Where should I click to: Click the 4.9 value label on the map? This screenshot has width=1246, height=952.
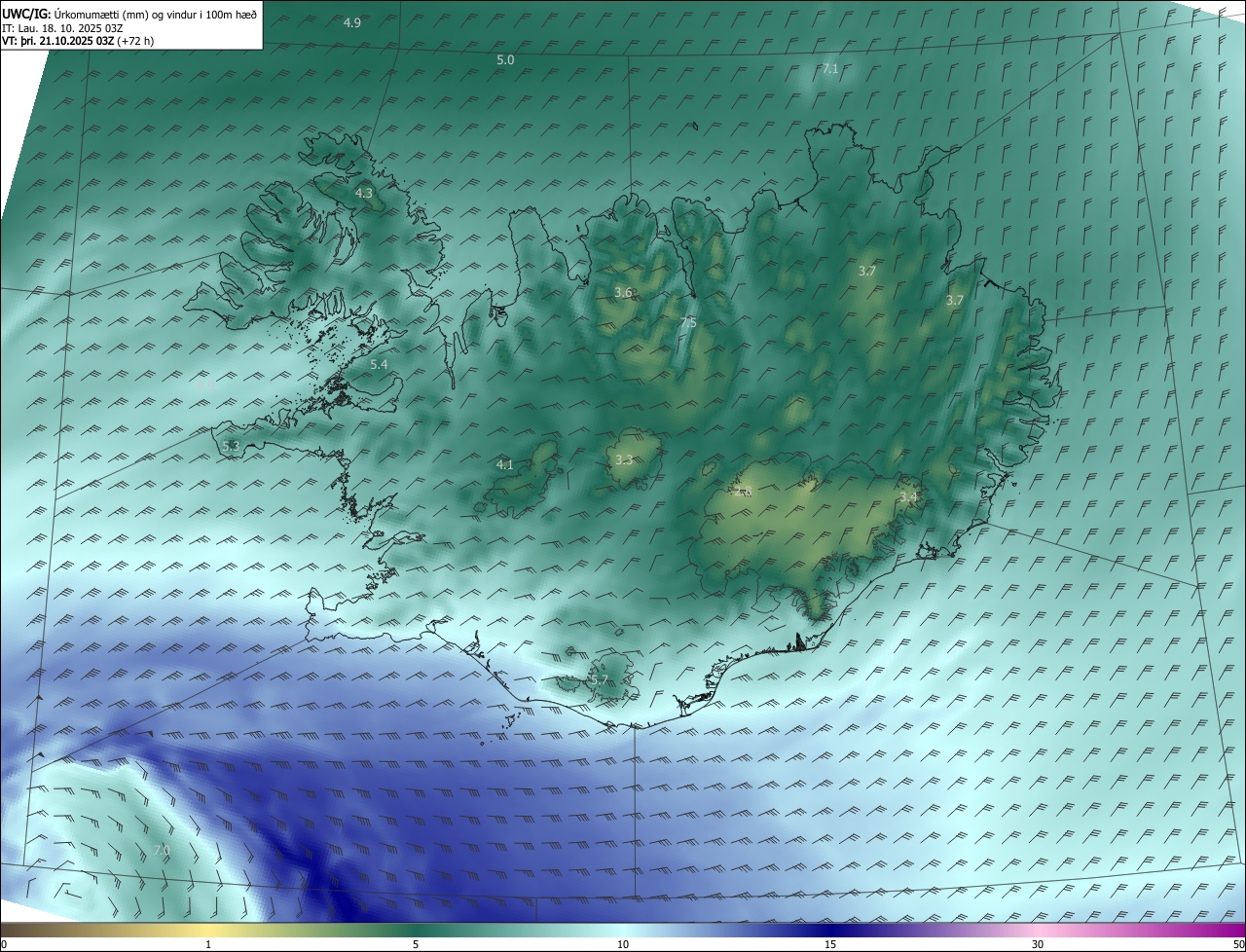[352, 22]
